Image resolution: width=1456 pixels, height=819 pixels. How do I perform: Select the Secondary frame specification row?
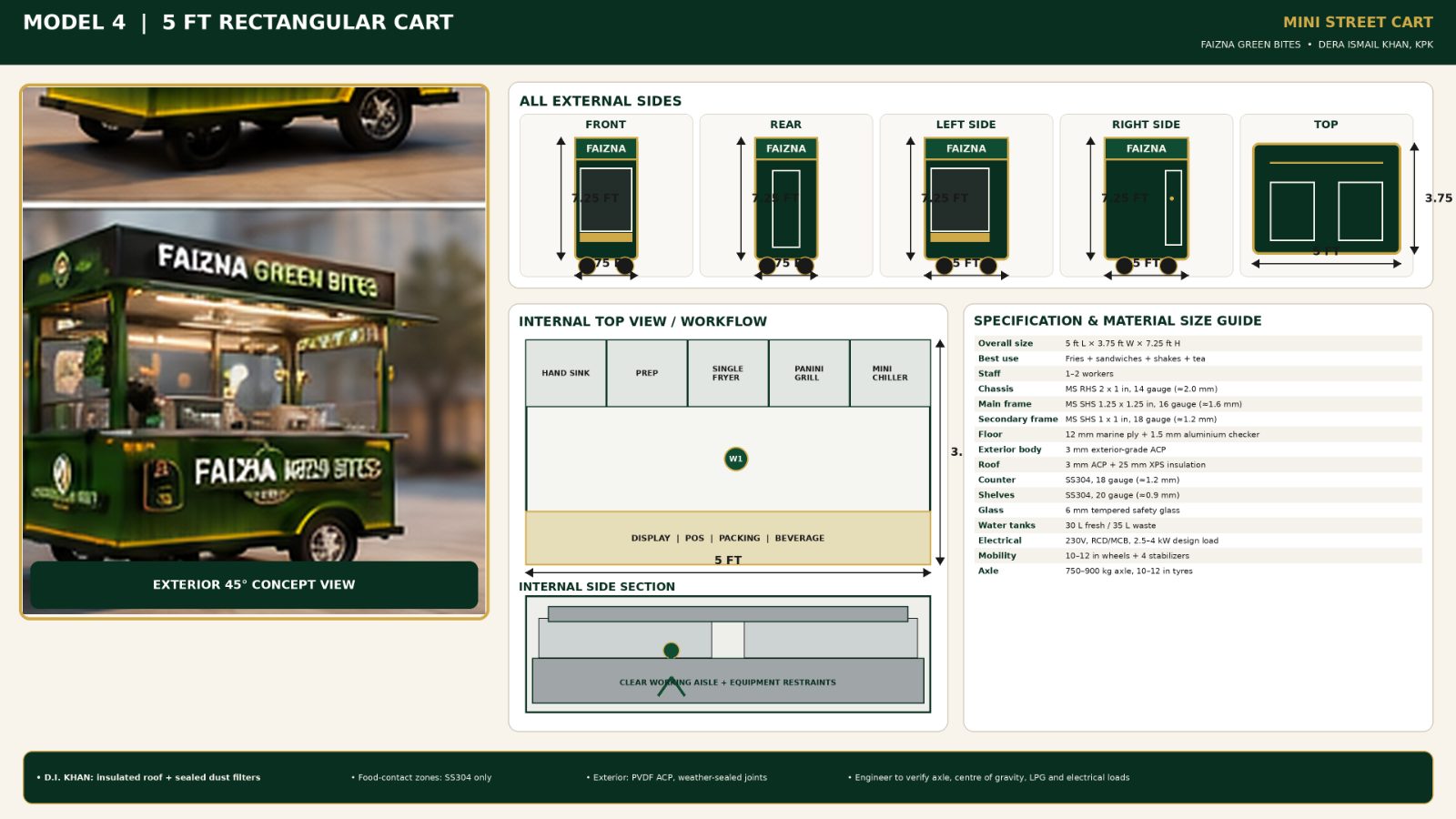point(1198,419)
